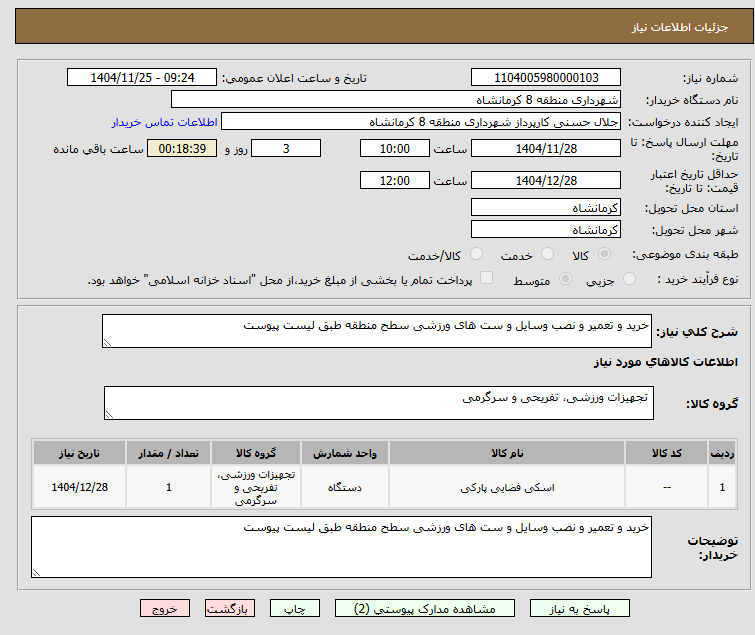Click the خروج exit button
The height and width of the screenshot is (635, 755).
pos(165,609)
